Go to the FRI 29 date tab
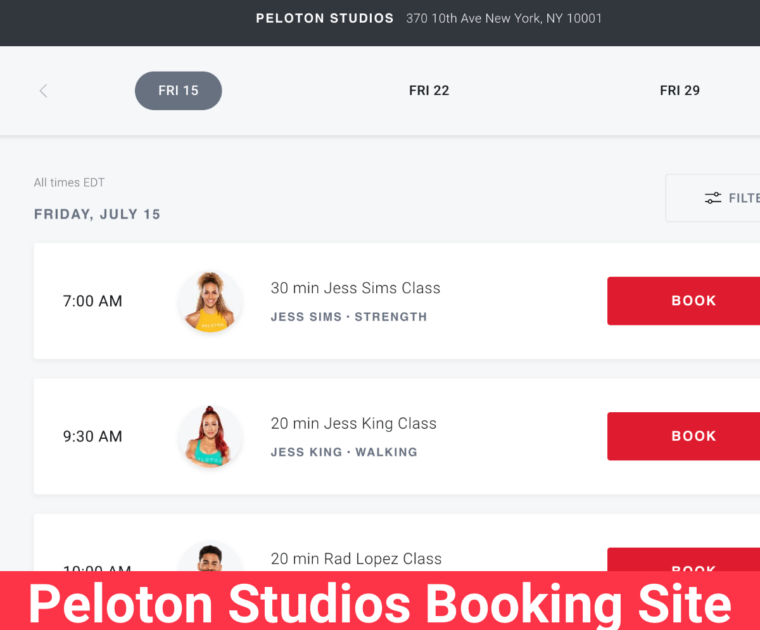This screenshot has height=630, width=760. [x=680, y=91]
